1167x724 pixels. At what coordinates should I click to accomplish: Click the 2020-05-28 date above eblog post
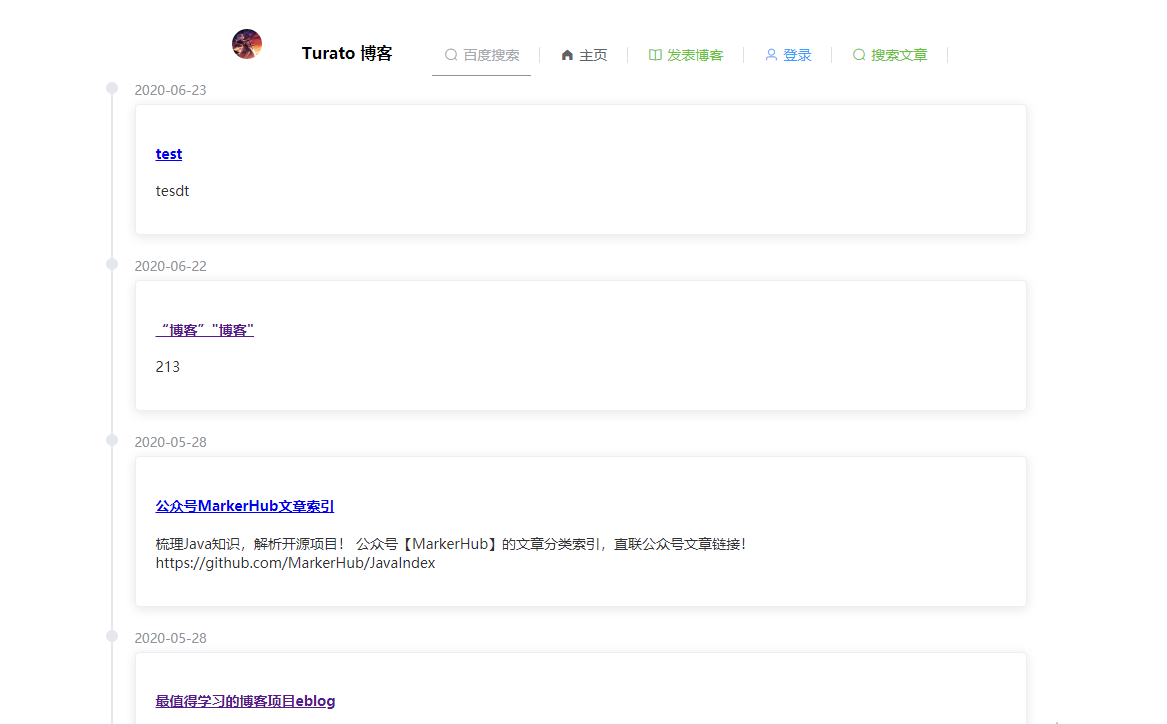(x=170, y=638)
